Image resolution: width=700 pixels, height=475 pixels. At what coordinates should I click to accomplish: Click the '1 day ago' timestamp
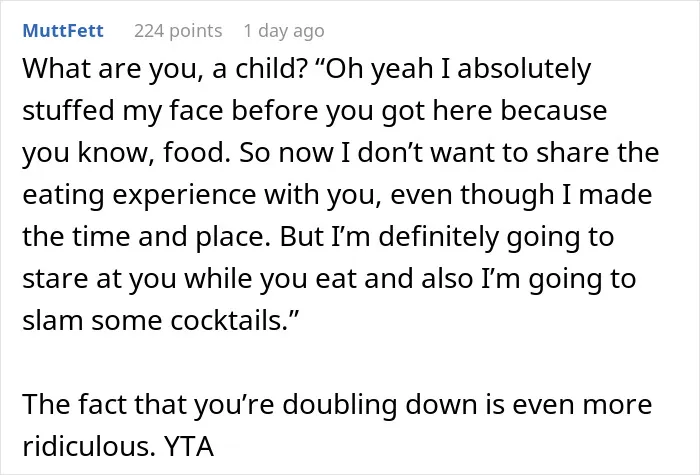(284, 31)
